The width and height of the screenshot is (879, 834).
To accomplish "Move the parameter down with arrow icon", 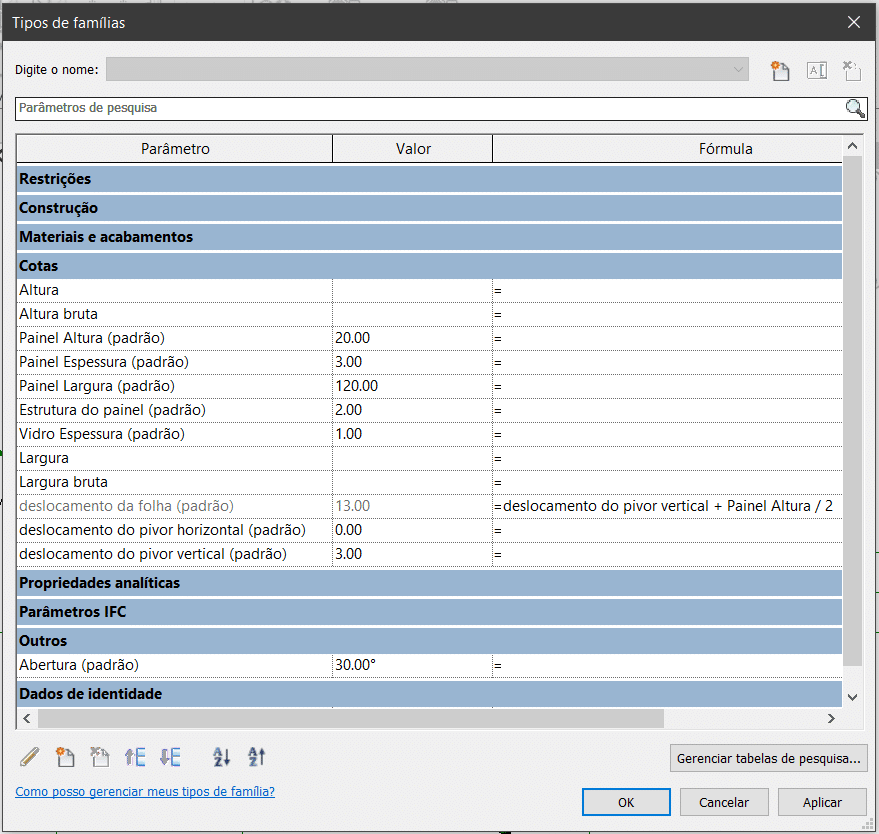I will pyautogui.click(x=170, y=757).
